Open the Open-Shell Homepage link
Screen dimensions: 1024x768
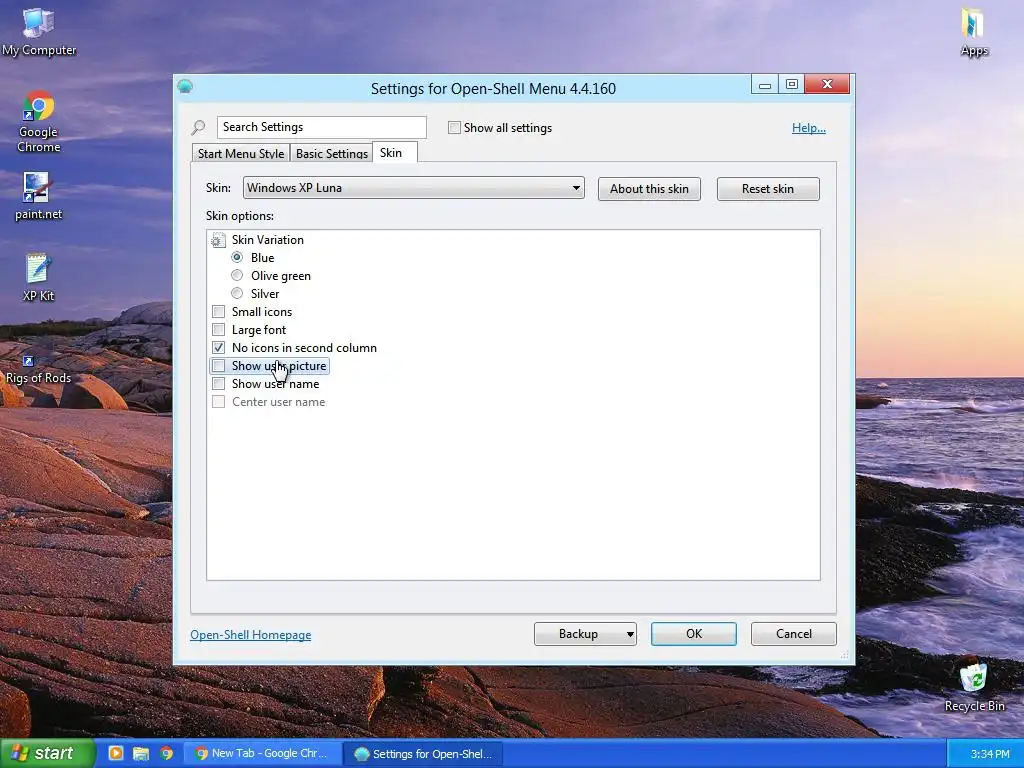click(251, 635)
